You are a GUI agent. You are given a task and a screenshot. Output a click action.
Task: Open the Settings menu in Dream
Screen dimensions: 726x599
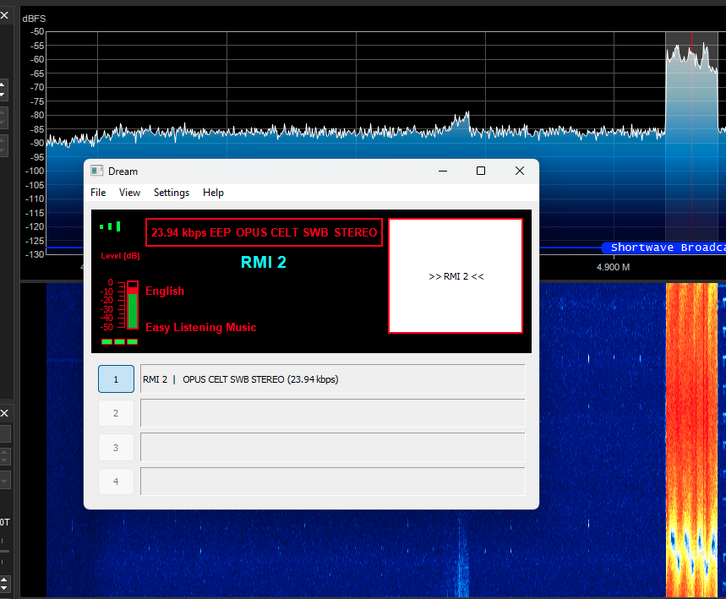171,193
